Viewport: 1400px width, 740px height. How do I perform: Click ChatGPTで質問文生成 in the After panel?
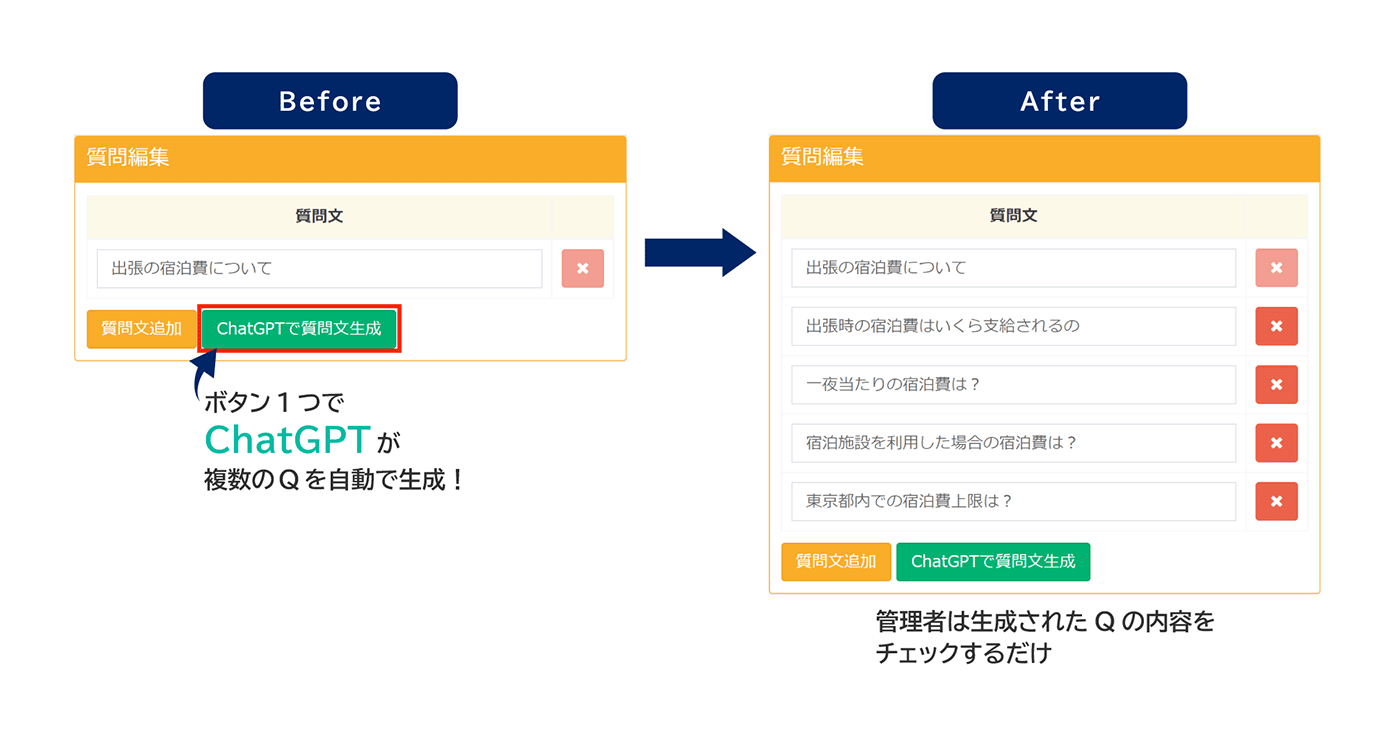click(993, 562)
